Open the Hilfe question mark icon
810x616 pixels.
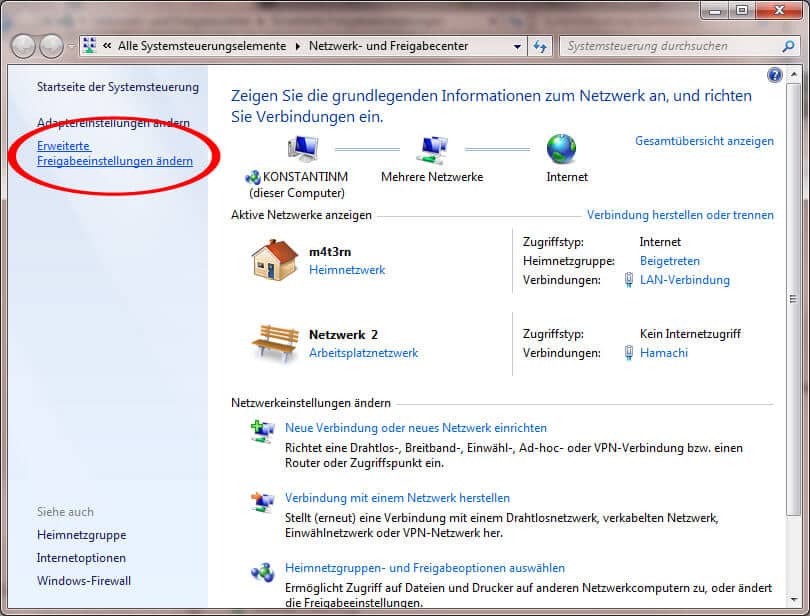(773, 75)
